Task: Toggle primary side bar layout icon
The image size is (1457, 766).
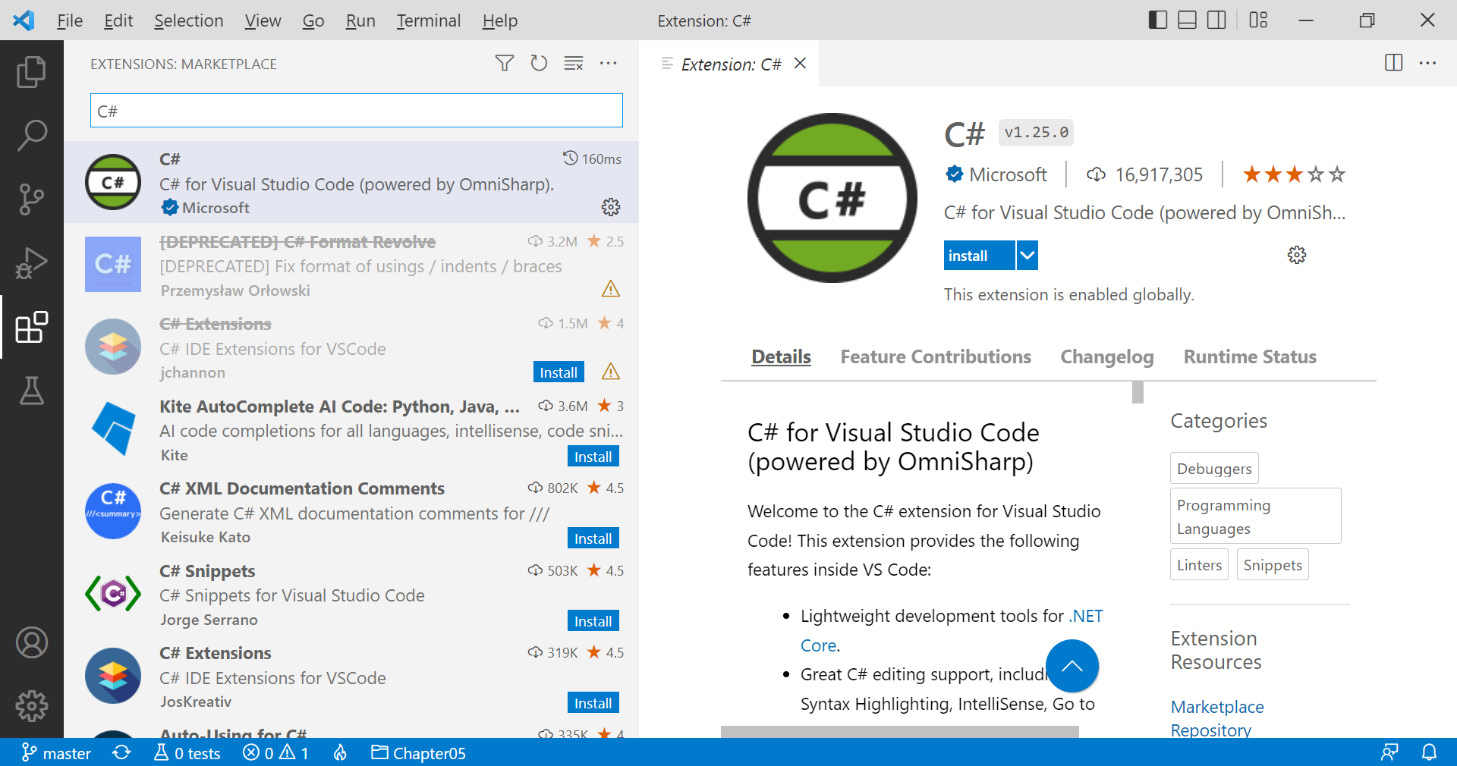Action: click(1158, 20)
